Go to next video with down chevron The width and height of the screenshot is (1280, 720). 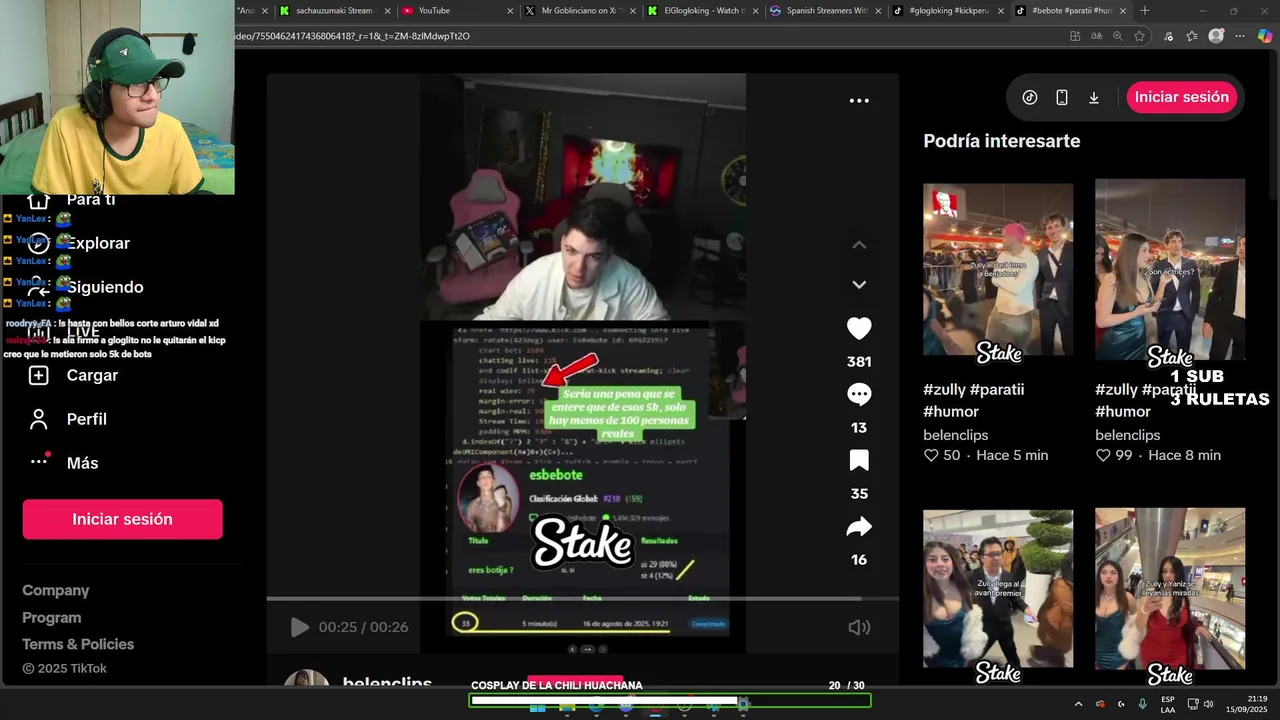(x=859, y=285)
